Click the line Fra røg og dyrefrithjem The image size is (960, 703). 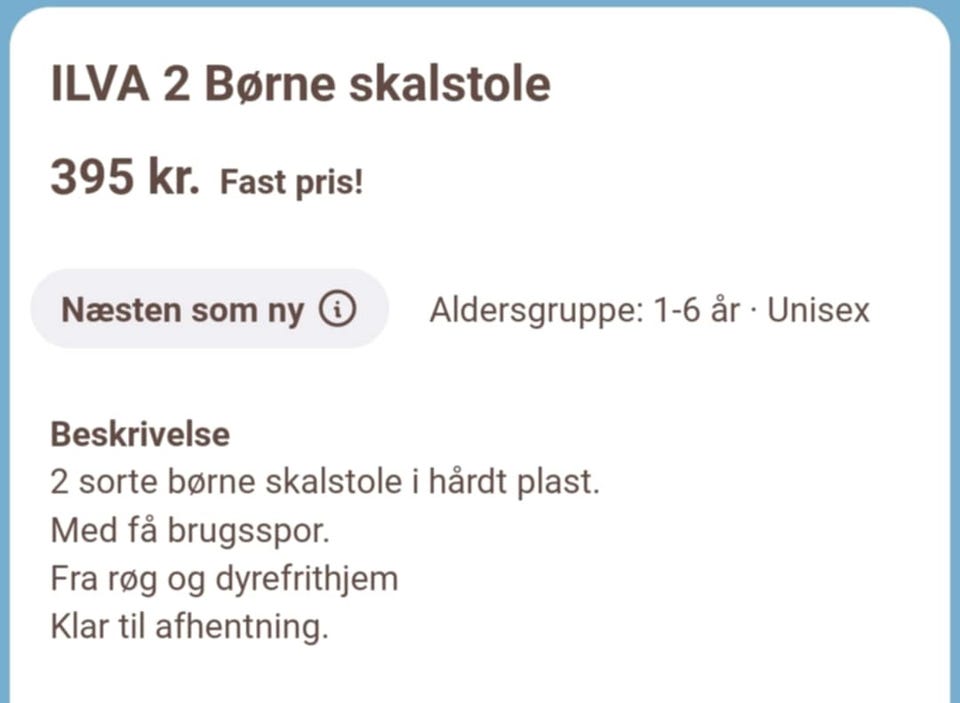(x=224, y=578)
